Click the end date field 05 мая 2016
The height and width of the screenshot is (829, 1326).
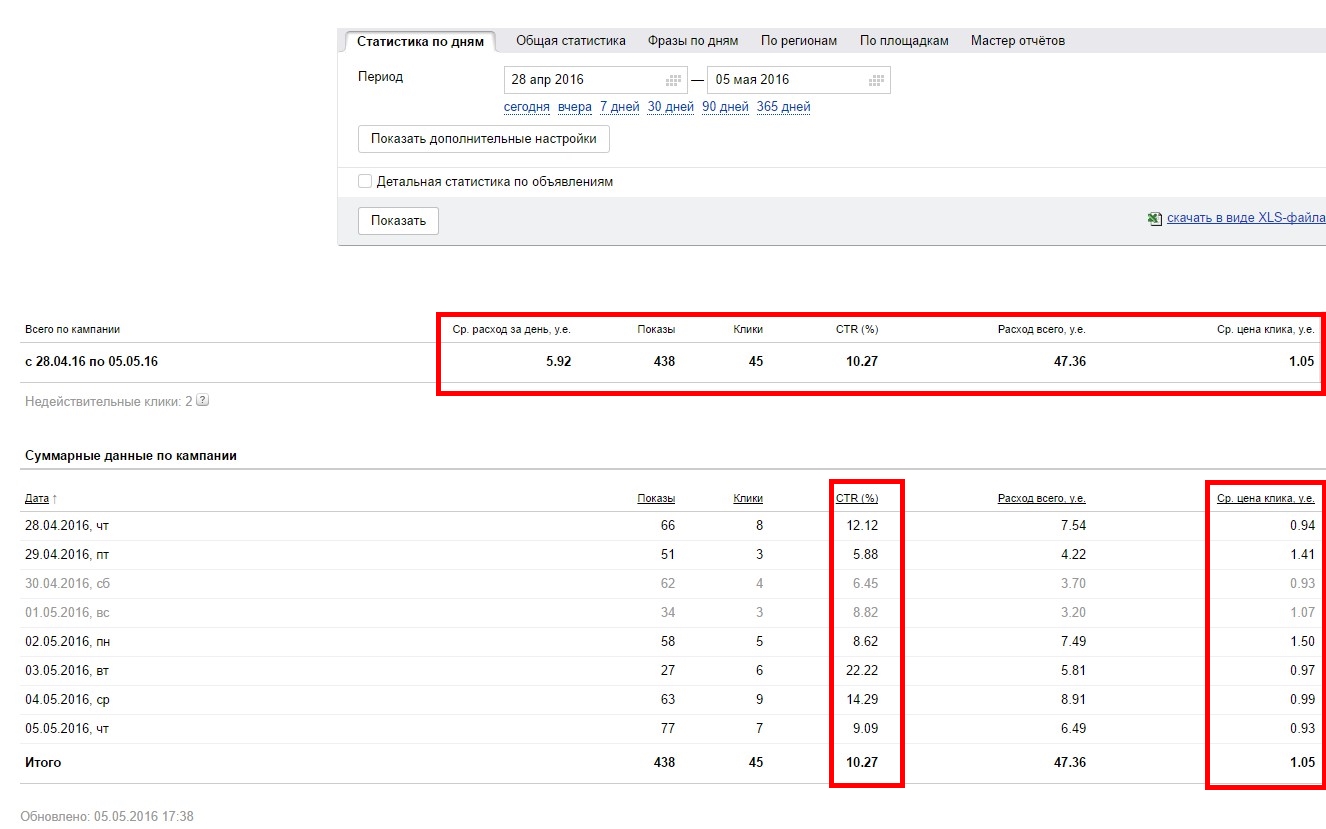coord(799,80)
